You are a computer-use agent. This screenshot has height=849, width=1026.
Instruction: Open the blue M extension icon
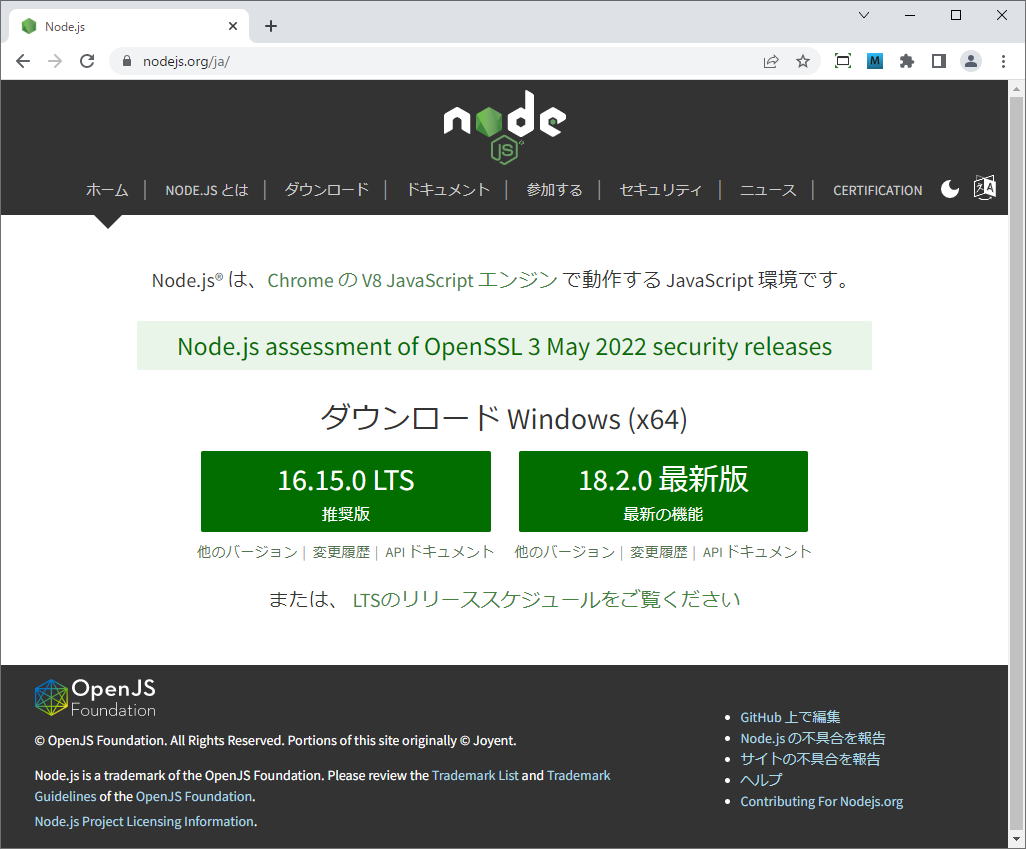875,61
